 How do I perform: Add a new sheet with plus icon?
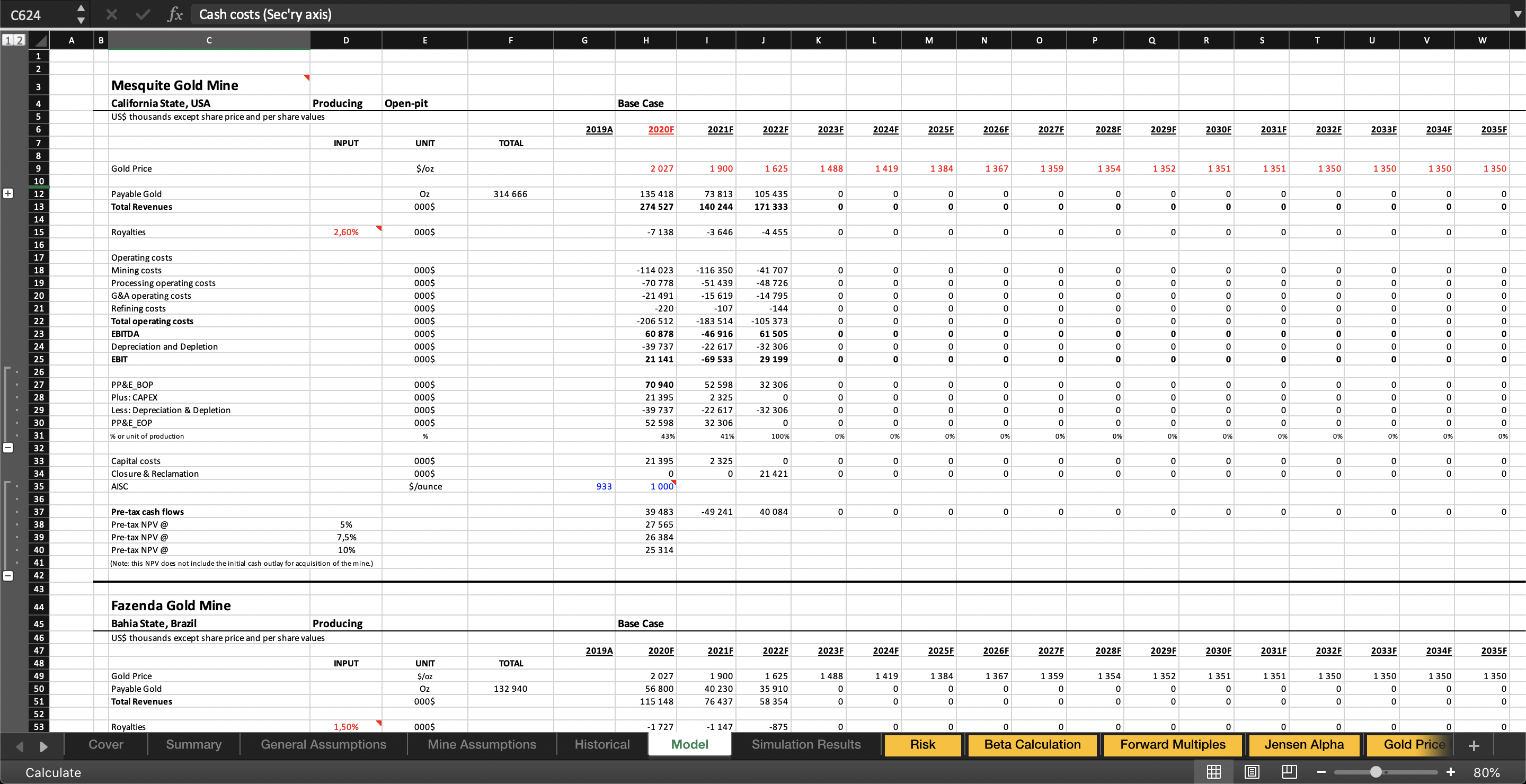click(x=1474, y=745)
